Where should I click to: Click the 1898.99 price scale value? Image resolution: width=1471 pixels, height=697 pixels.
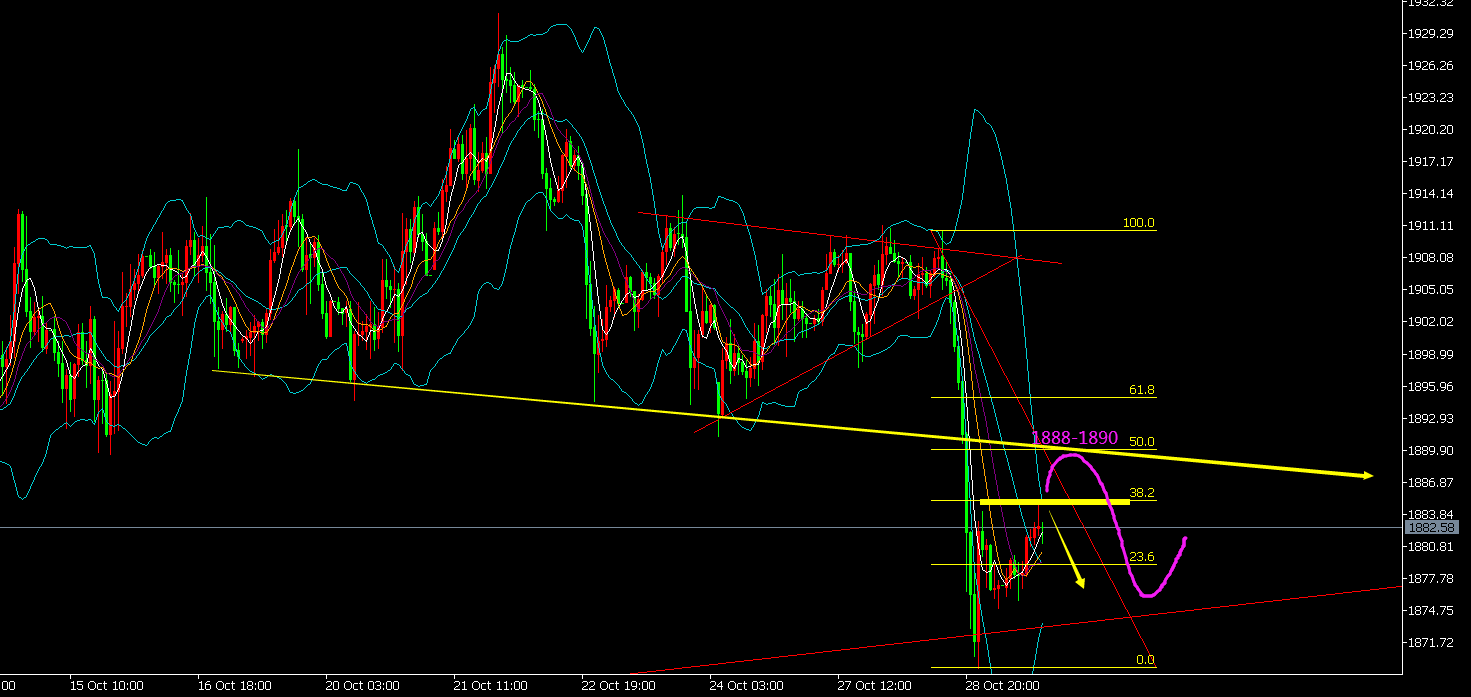(1429, 355)
